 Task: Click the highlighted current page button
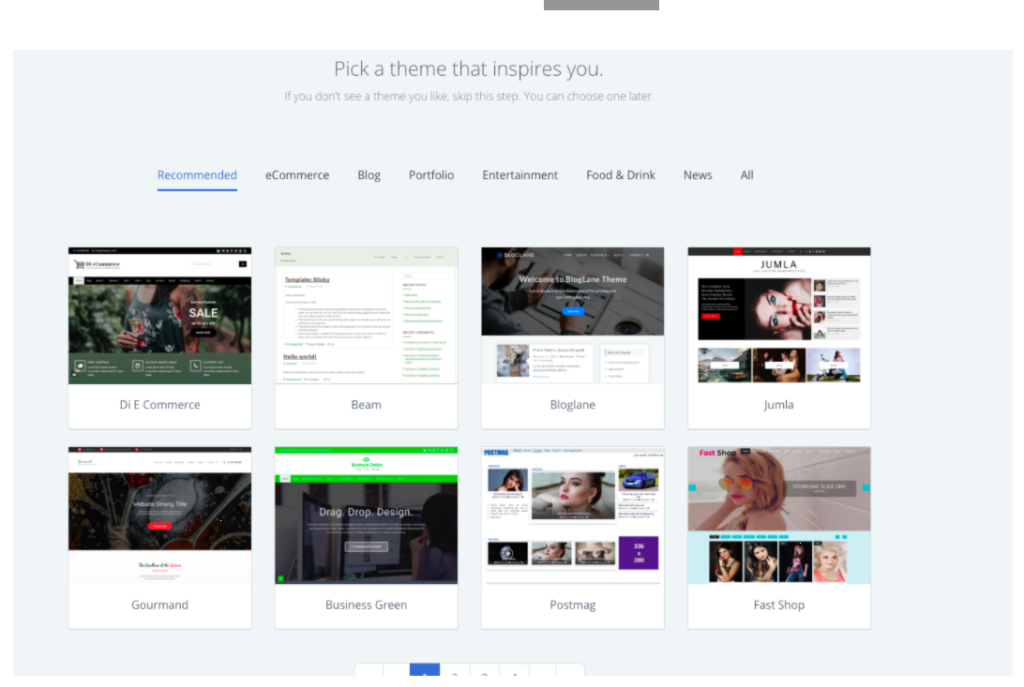tap(424, 670)
